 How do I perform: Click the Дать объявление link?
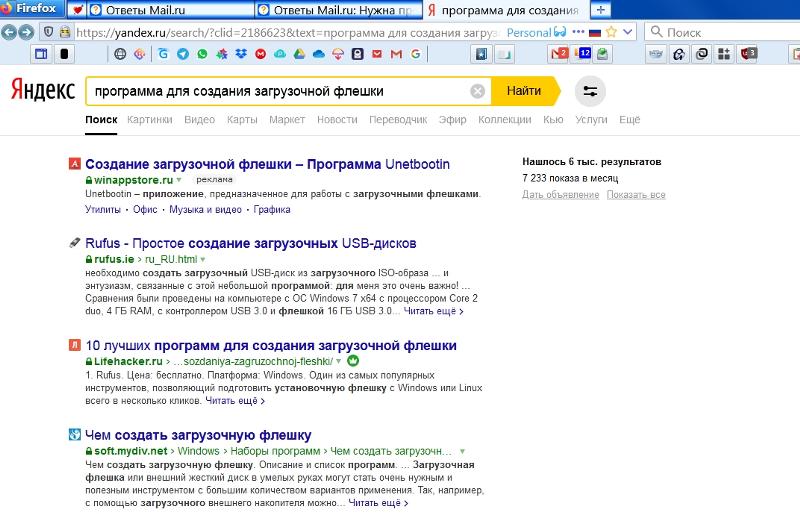click(561, 194)
